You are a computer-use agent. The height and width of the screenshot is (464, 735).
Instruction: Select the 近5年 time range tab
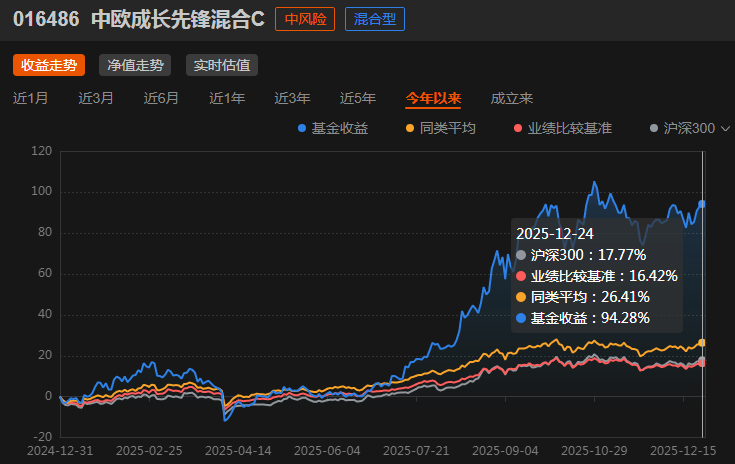[358, 98]
